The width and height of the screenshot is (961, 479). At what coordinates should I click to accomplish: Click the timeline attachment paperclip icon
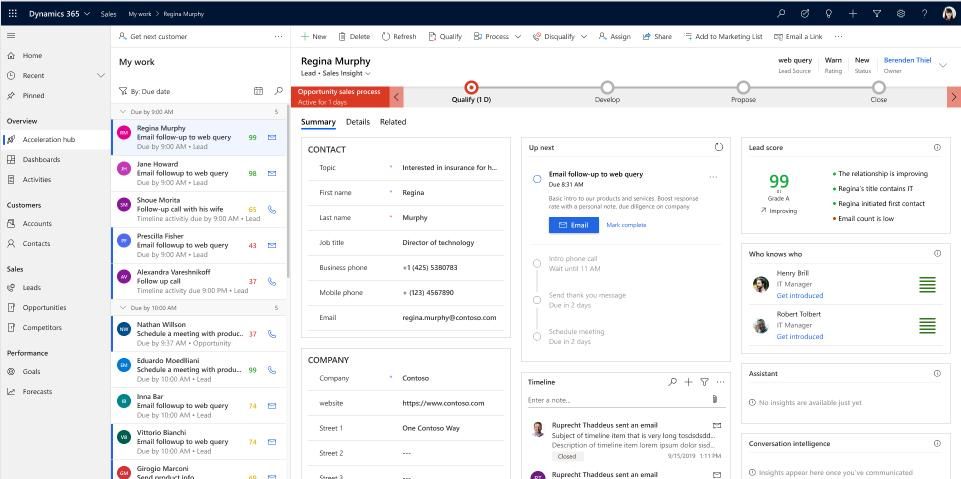pyautogui.click(x=714, y=400)
